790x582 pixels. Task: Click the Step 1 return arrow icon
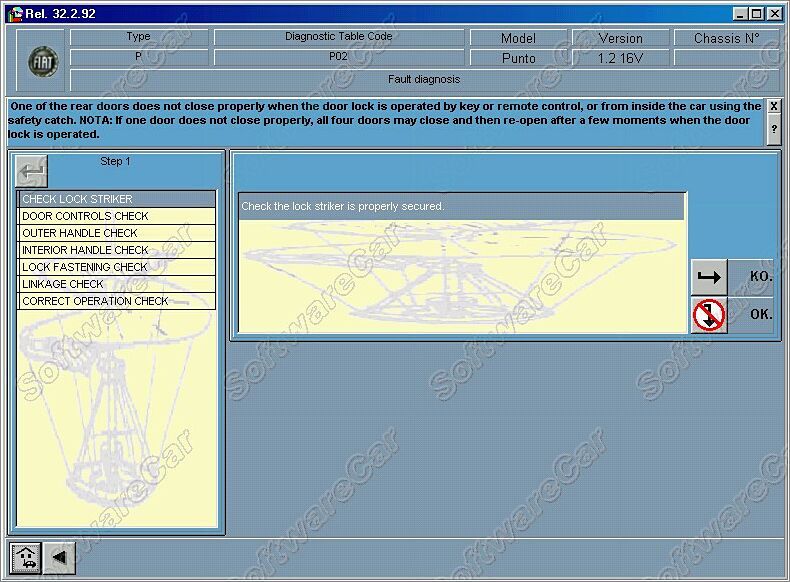(x=32, y=172)
